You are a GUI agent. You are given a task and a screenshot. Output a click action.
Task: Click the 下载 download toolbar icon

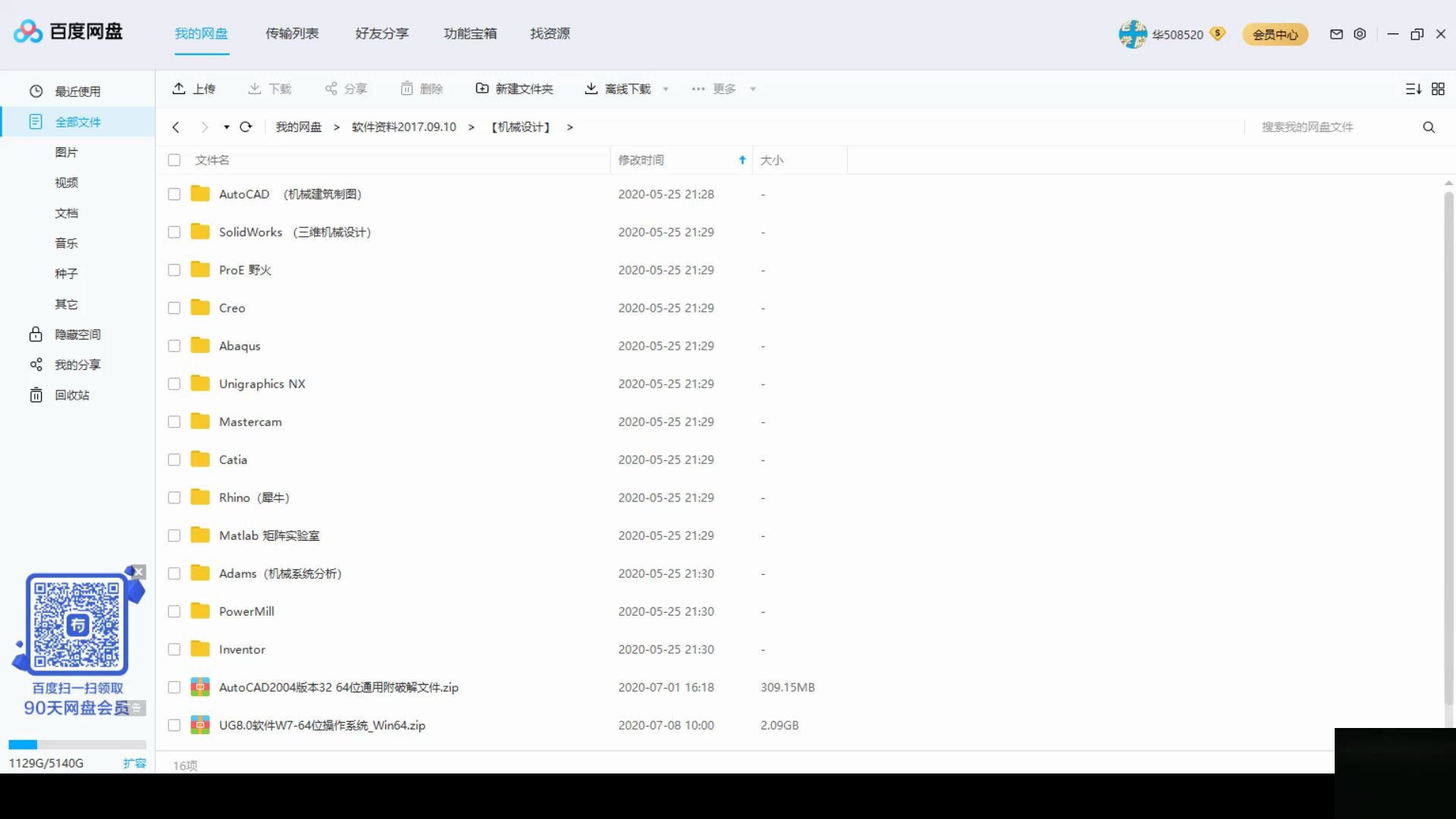pyautogui.click(x=255, y=89)
